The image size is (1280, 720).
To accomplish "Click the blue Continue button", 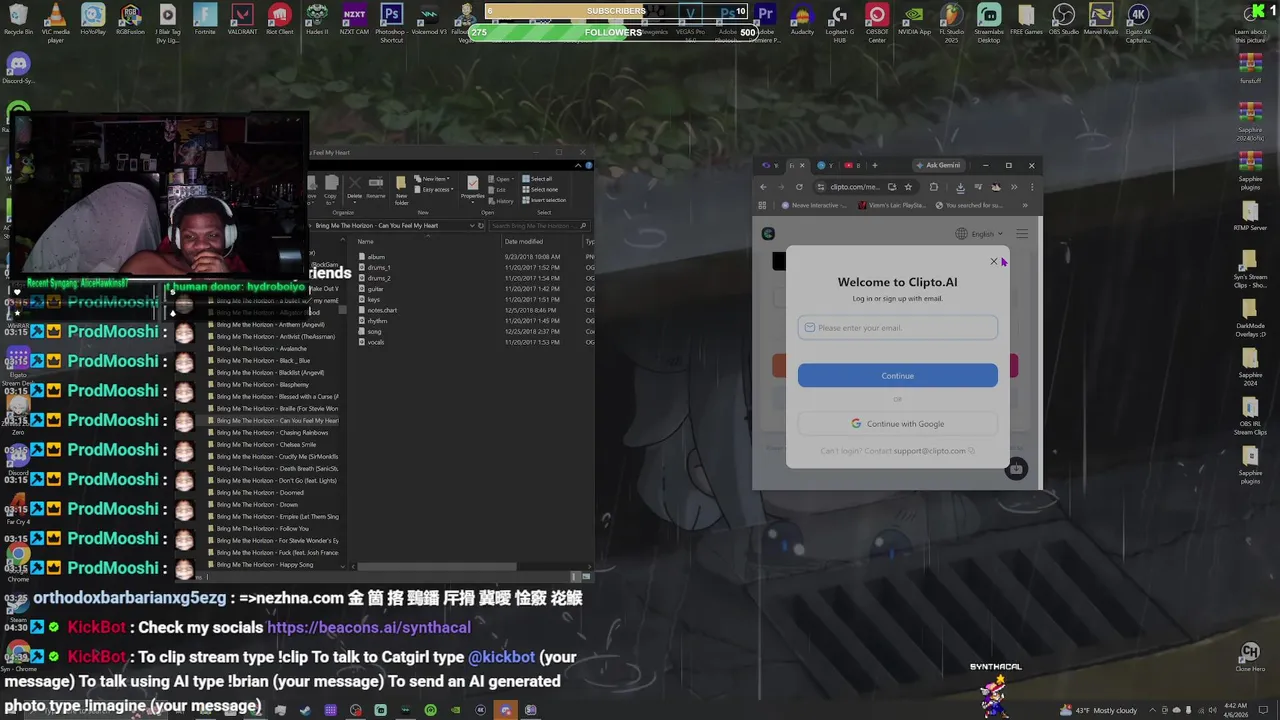I will click(x=897, y=376).
